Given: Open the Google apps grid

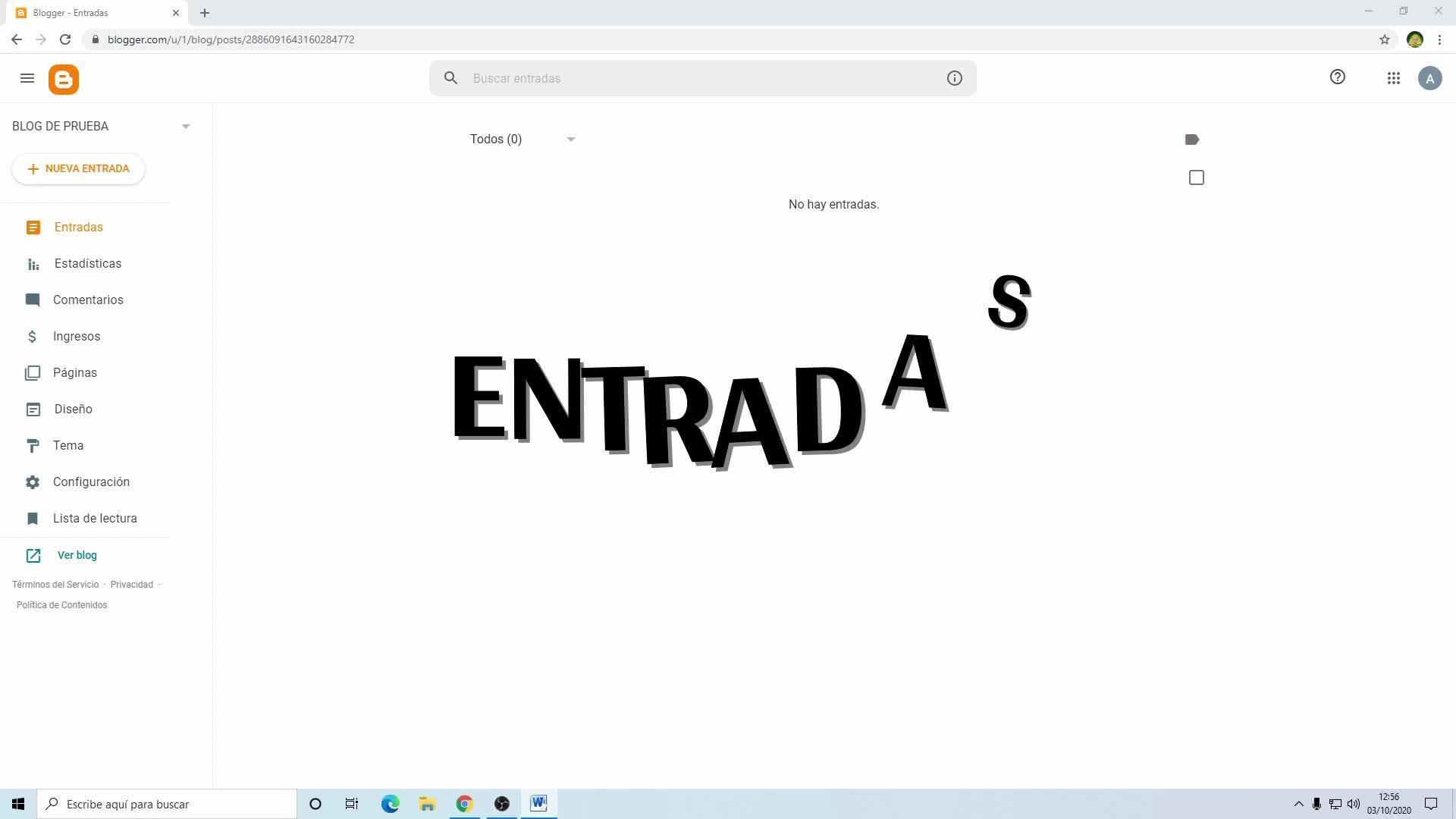Looking at the screenshot, I should point(1393,78).
